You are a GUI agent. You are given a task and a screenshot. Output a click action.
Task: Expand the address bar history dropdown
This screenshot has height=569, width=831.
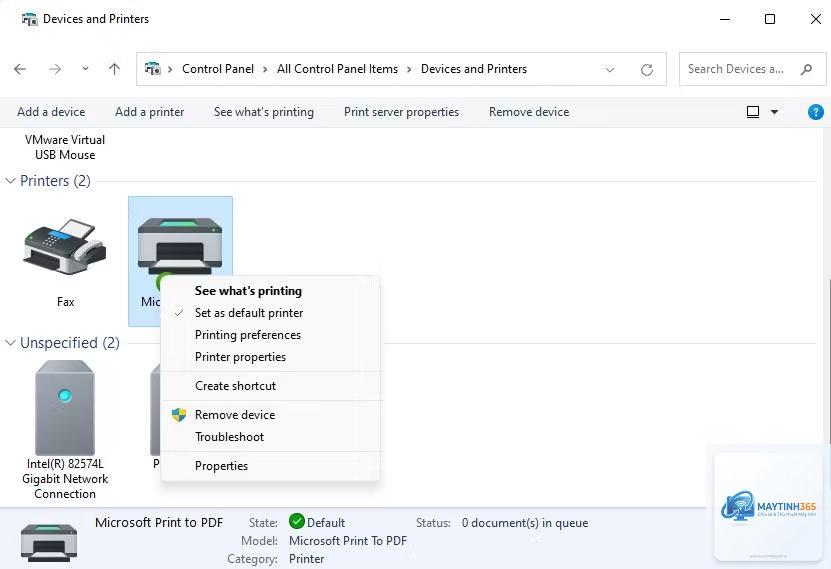[610, 69]
